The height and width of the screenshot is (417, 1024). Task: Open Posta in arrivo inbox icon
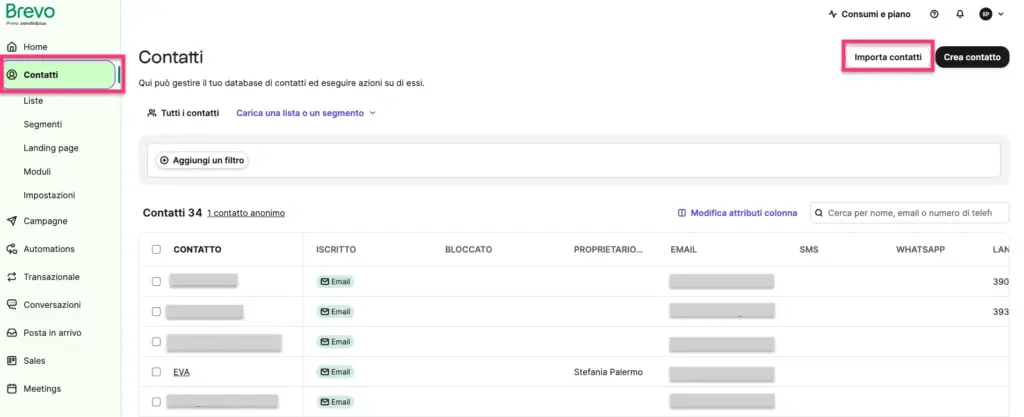coord(11,333)
